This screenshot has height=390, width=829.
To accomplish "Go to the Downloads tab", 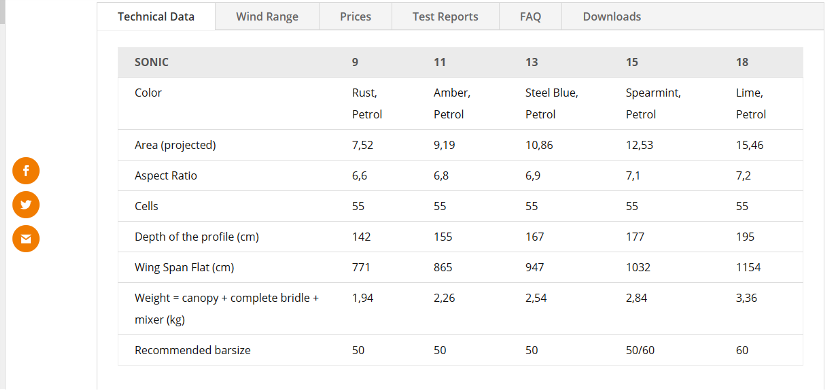I will [x=612, y=16].
